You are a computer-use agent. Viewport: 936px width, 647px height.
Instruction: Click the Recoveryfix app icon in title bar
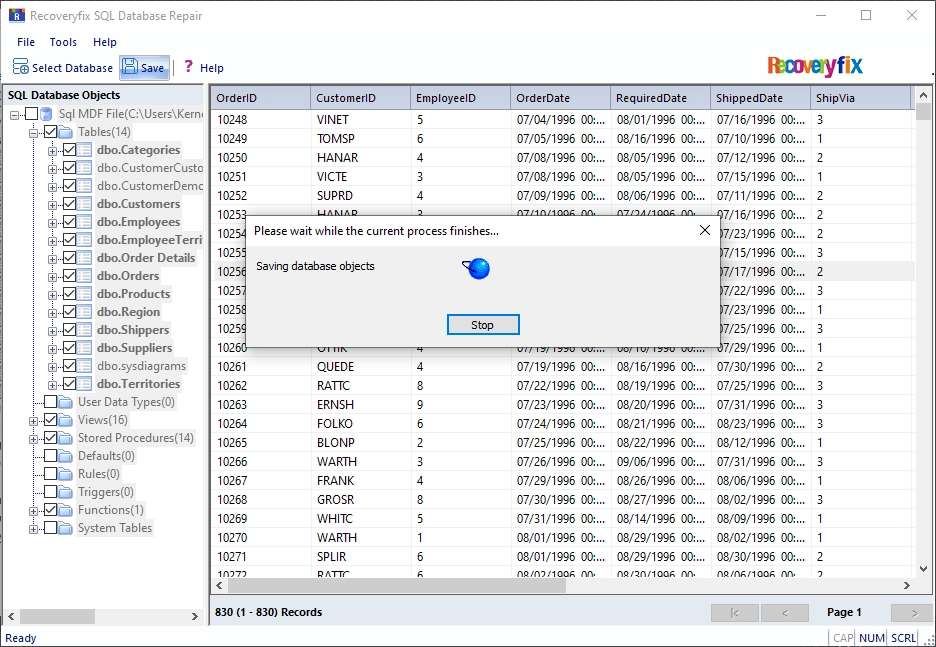17,15
